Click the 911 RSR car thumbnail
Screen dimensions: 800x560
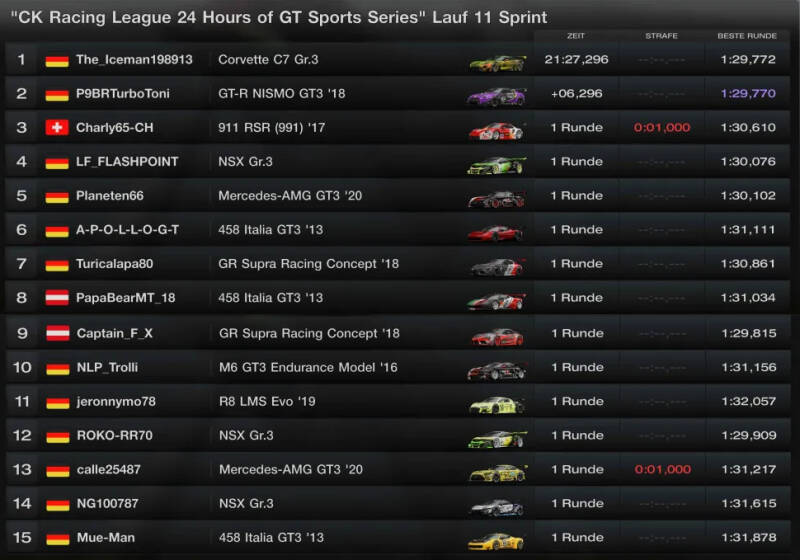[x=497, y=130]
